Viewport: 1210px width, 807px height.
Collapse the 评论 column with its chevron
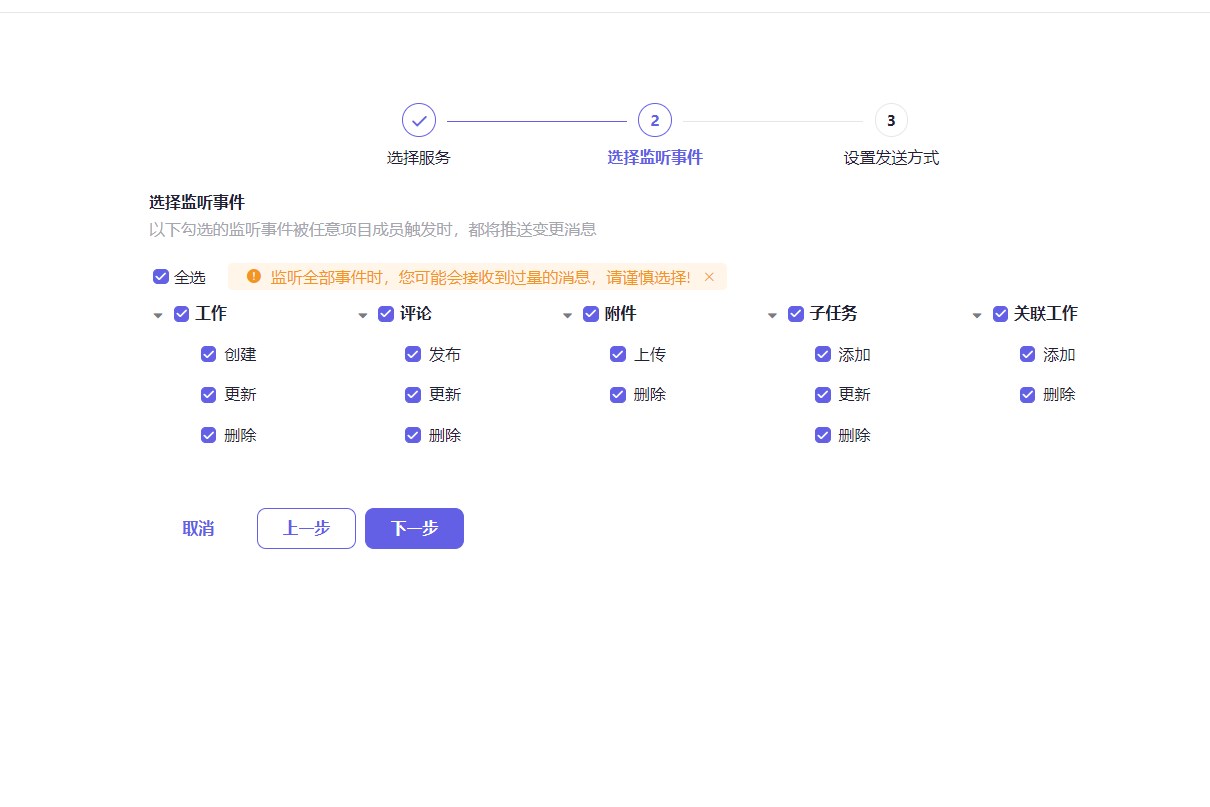(362, 314)
